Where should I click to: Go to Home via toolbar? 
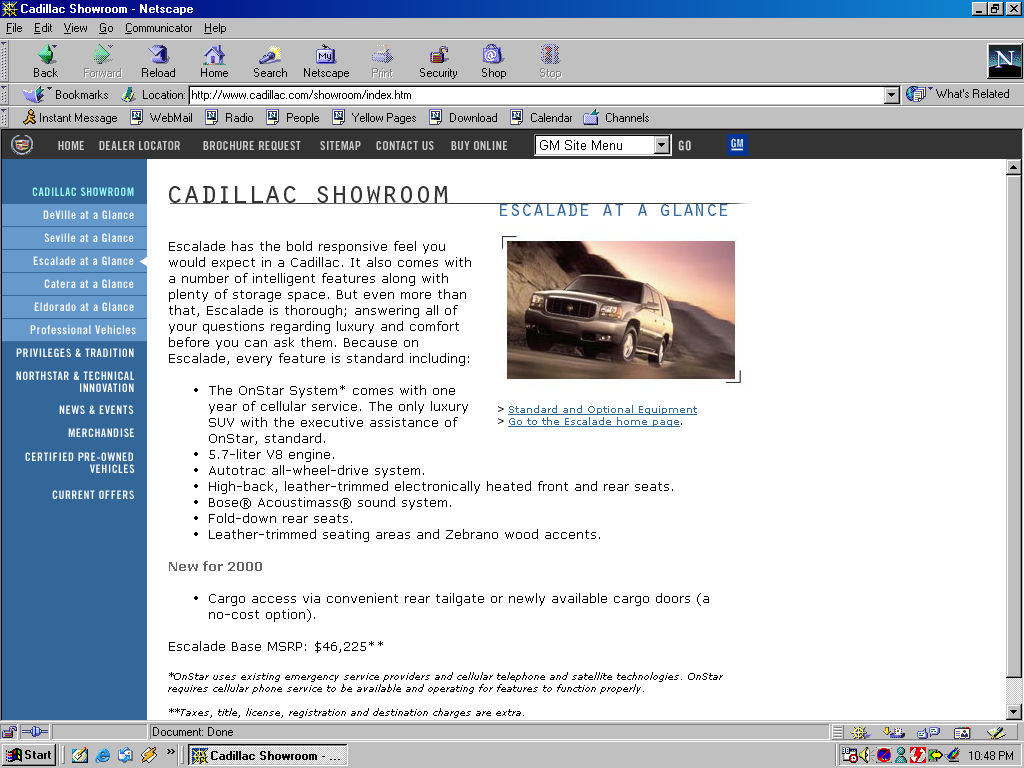[x=214, y=61]
